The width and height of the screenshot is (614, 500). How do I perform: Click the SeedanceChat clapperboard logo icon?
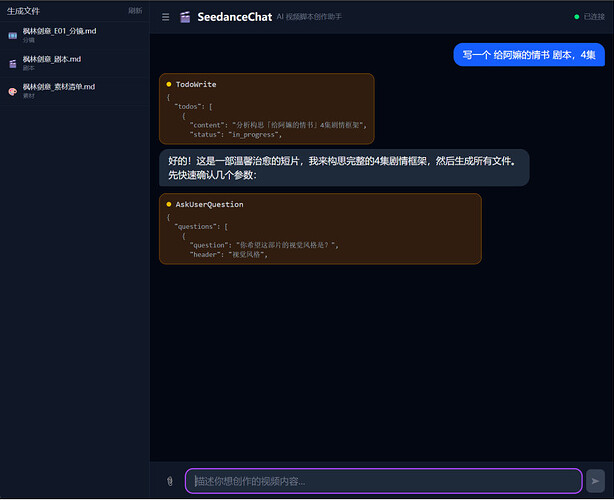185,17
